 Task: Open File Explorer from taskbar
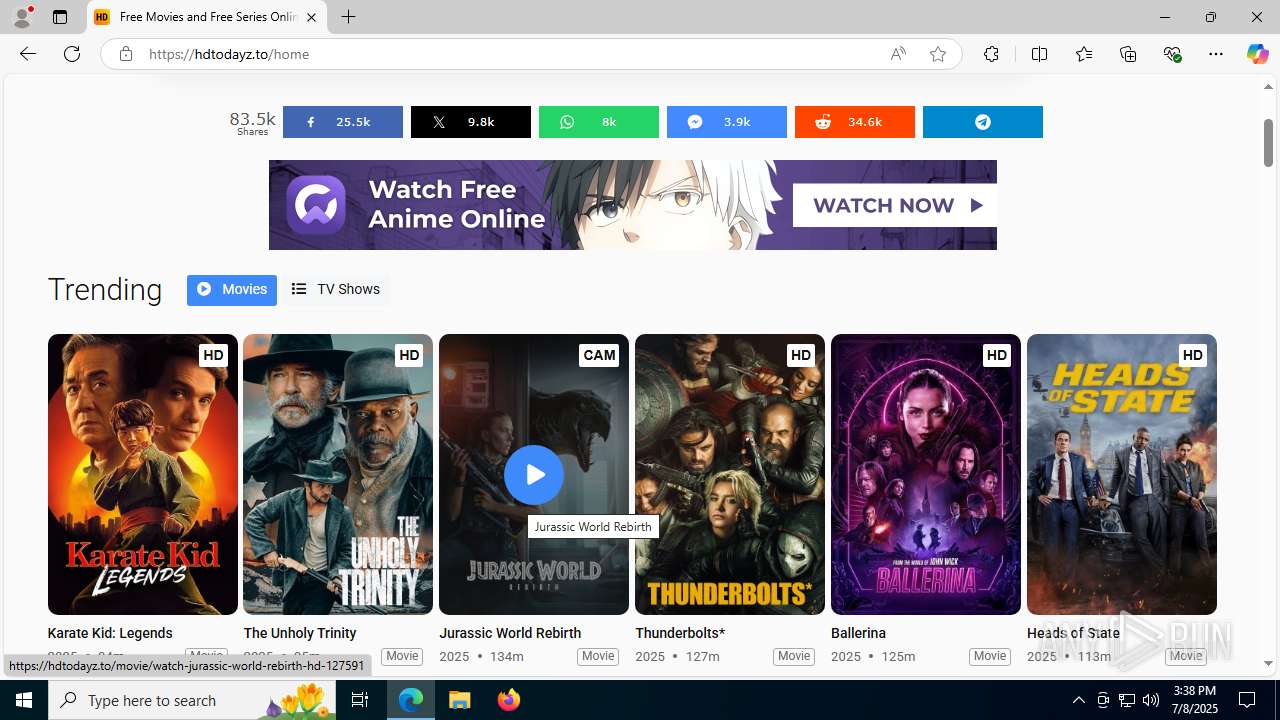[x=460, y=700]
